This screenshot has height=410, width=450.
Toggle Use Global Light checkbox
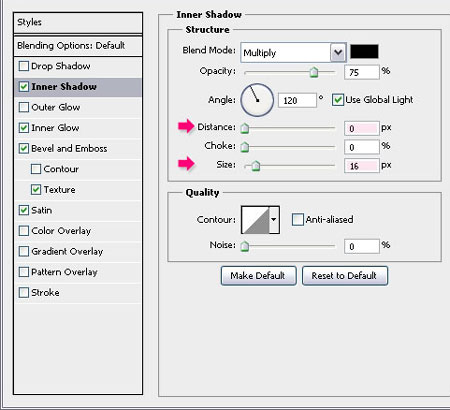coord(338,100)
